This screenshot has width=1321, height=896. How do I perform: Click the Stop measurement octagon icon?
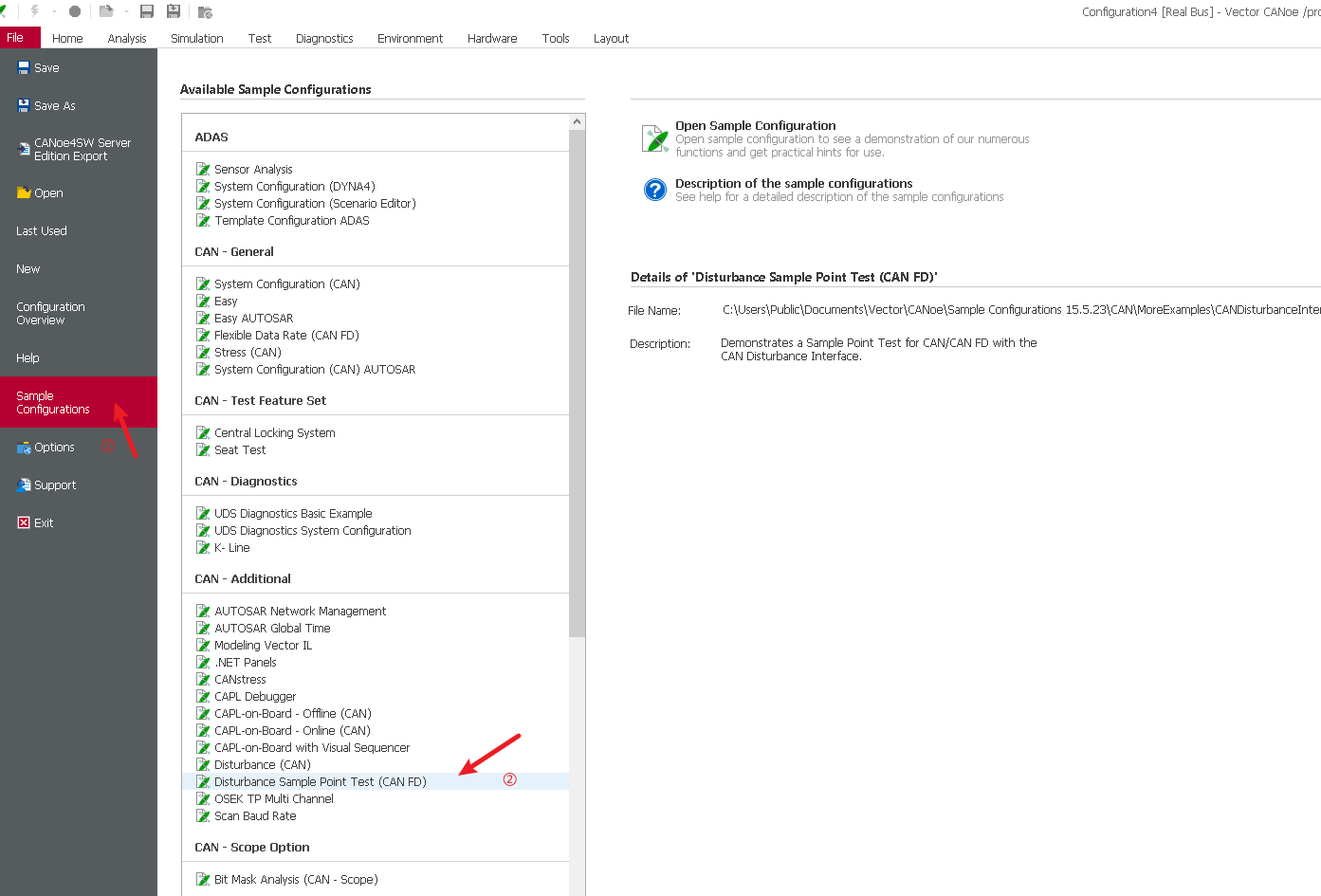(75, 11)
